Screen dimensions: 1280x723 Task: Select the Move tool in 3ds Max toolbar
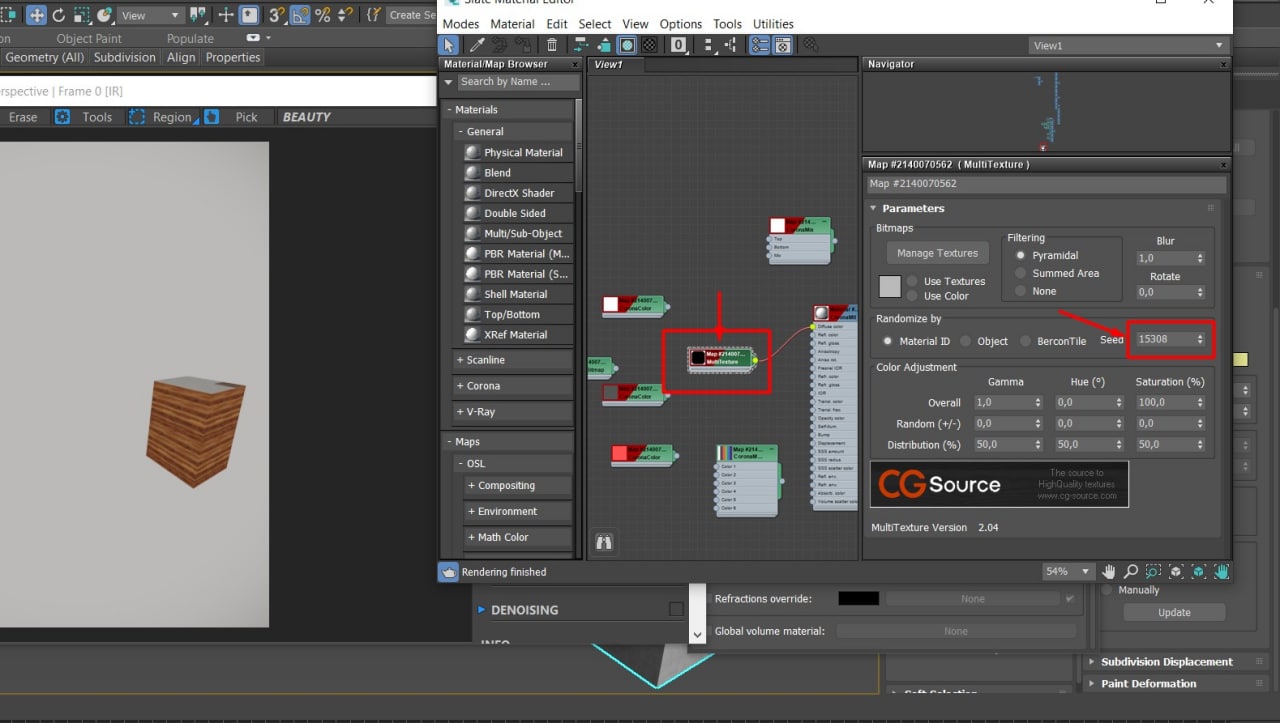click(x=36, y=15)
